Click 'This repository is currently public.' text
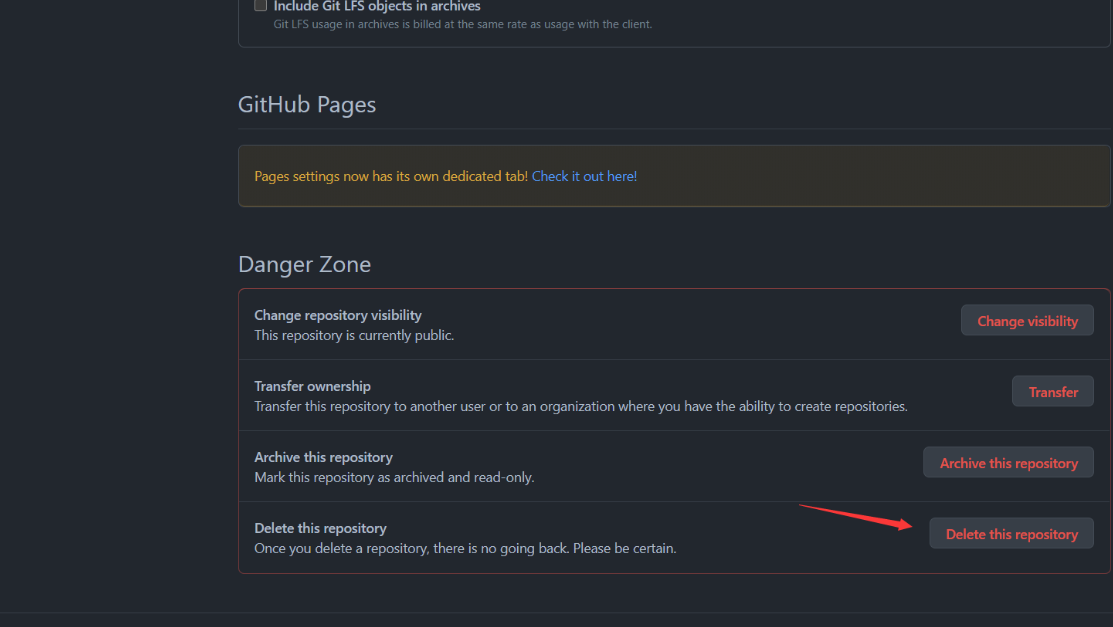 click(354, 335)
